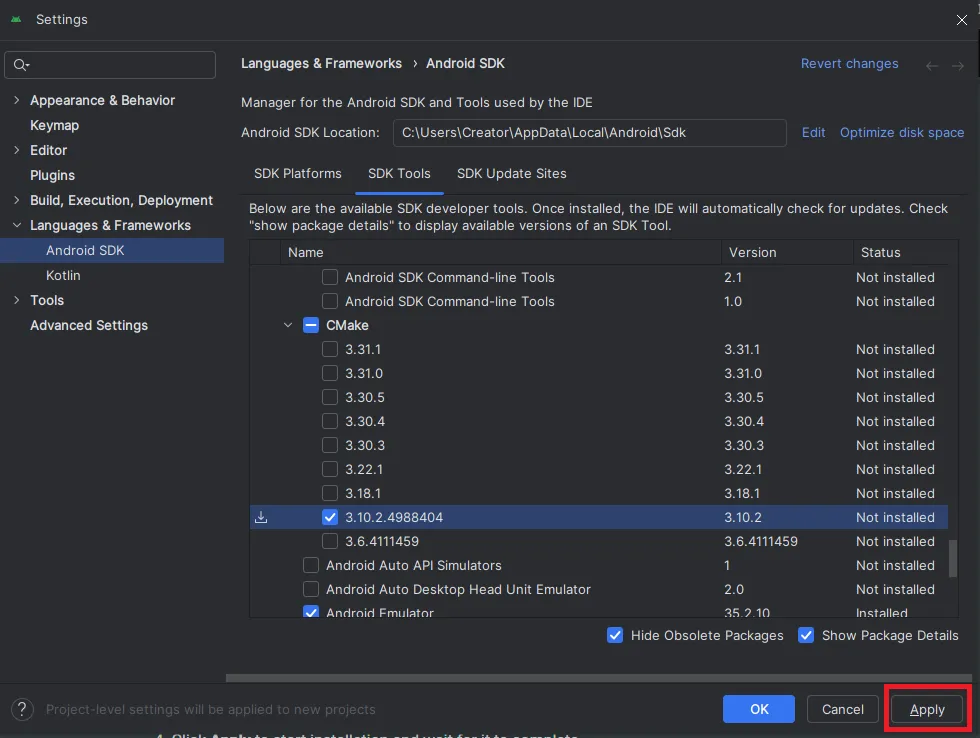This screenshot has width=980, height=738.
Task: Uncheck Show Package Details
Action: click(806, 635)
